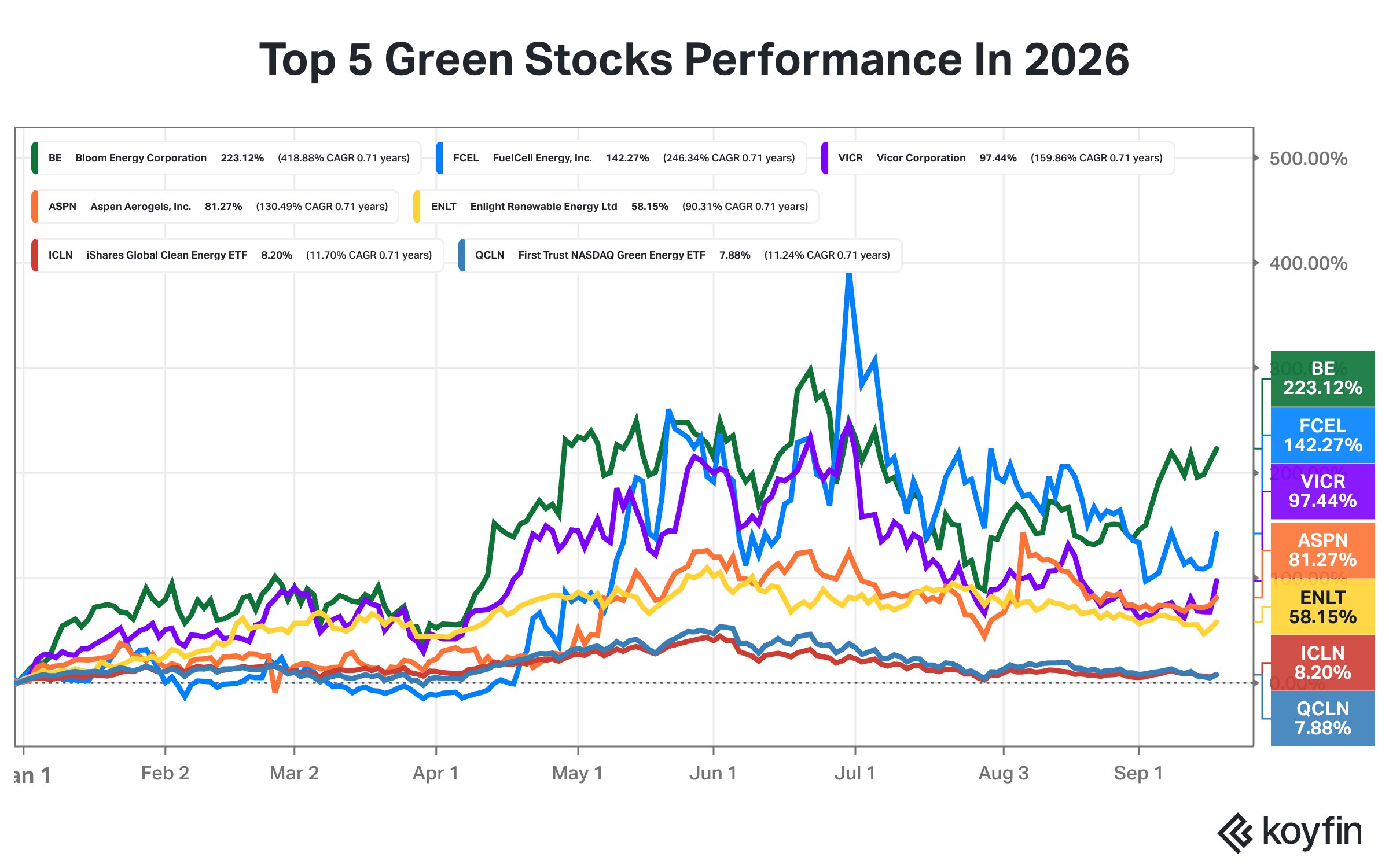Click the Vicor Corporation legend entry

click(998, 158)
